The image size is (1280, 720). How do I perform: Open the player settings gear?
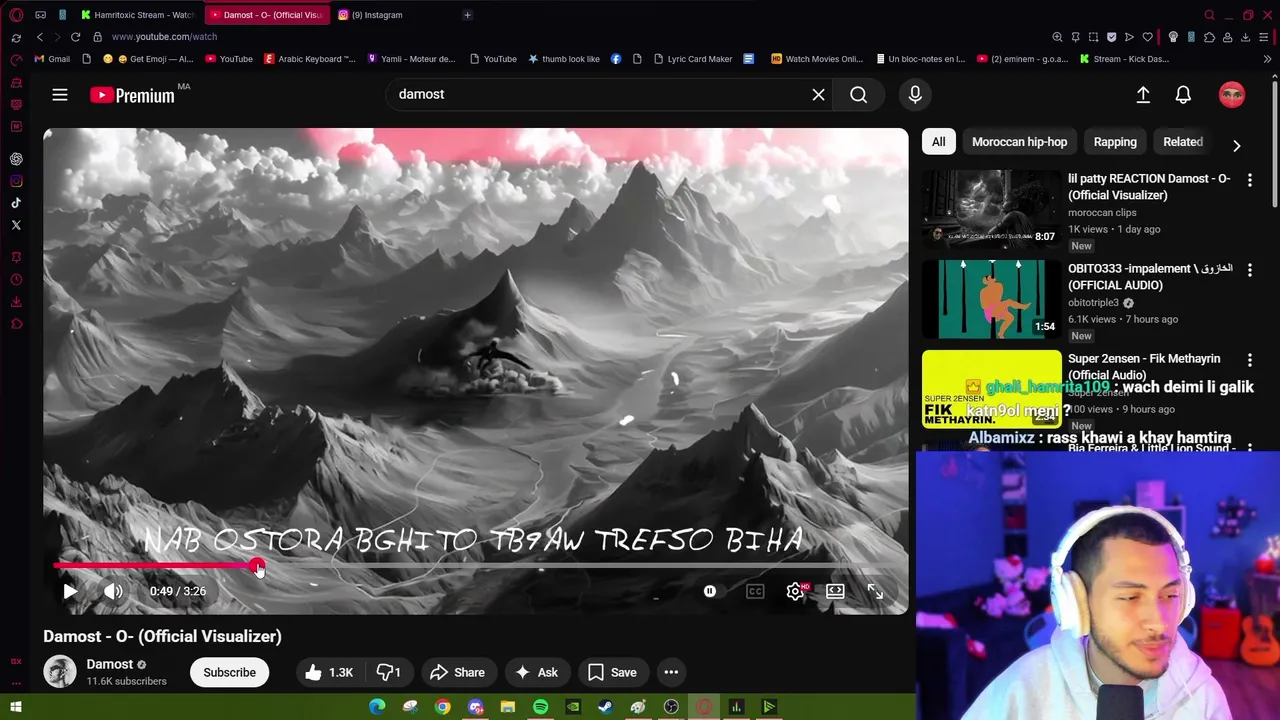795,591
